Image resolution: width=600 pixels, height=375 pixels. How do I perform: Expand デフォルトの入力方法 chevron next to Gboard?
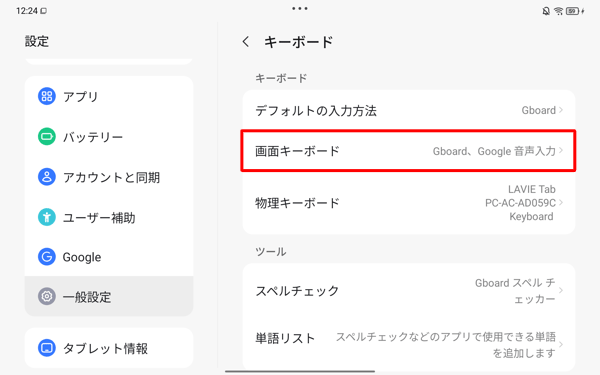(561, 110)
